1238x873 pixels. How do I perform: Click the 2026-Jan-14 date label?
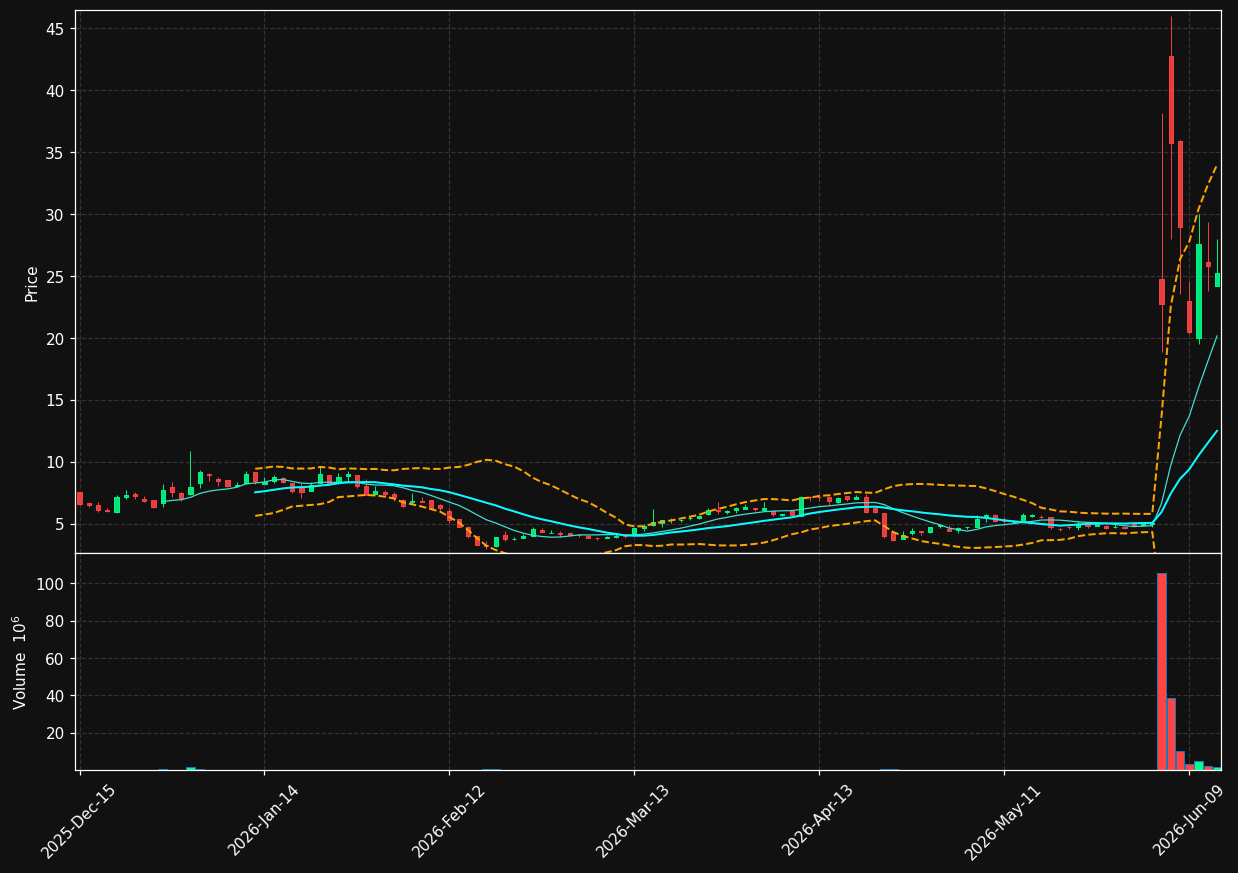[264, 821]
